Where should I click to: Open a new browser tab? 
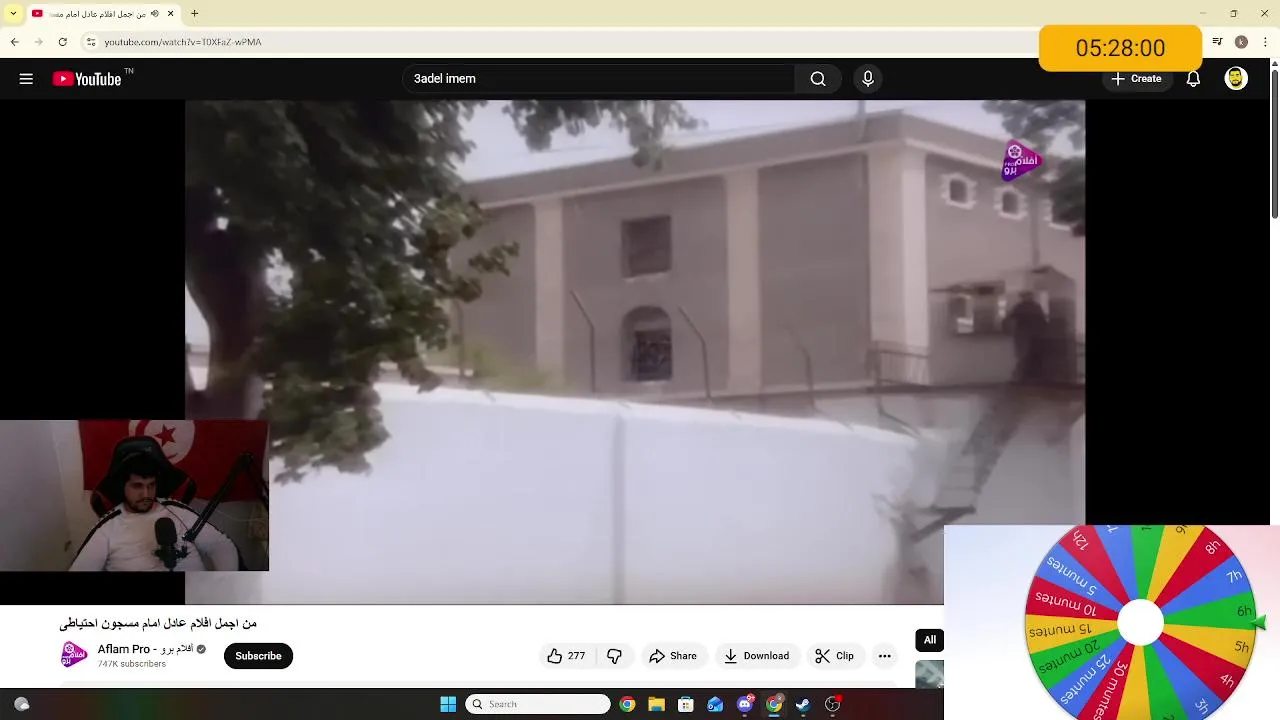pos(194,14)
